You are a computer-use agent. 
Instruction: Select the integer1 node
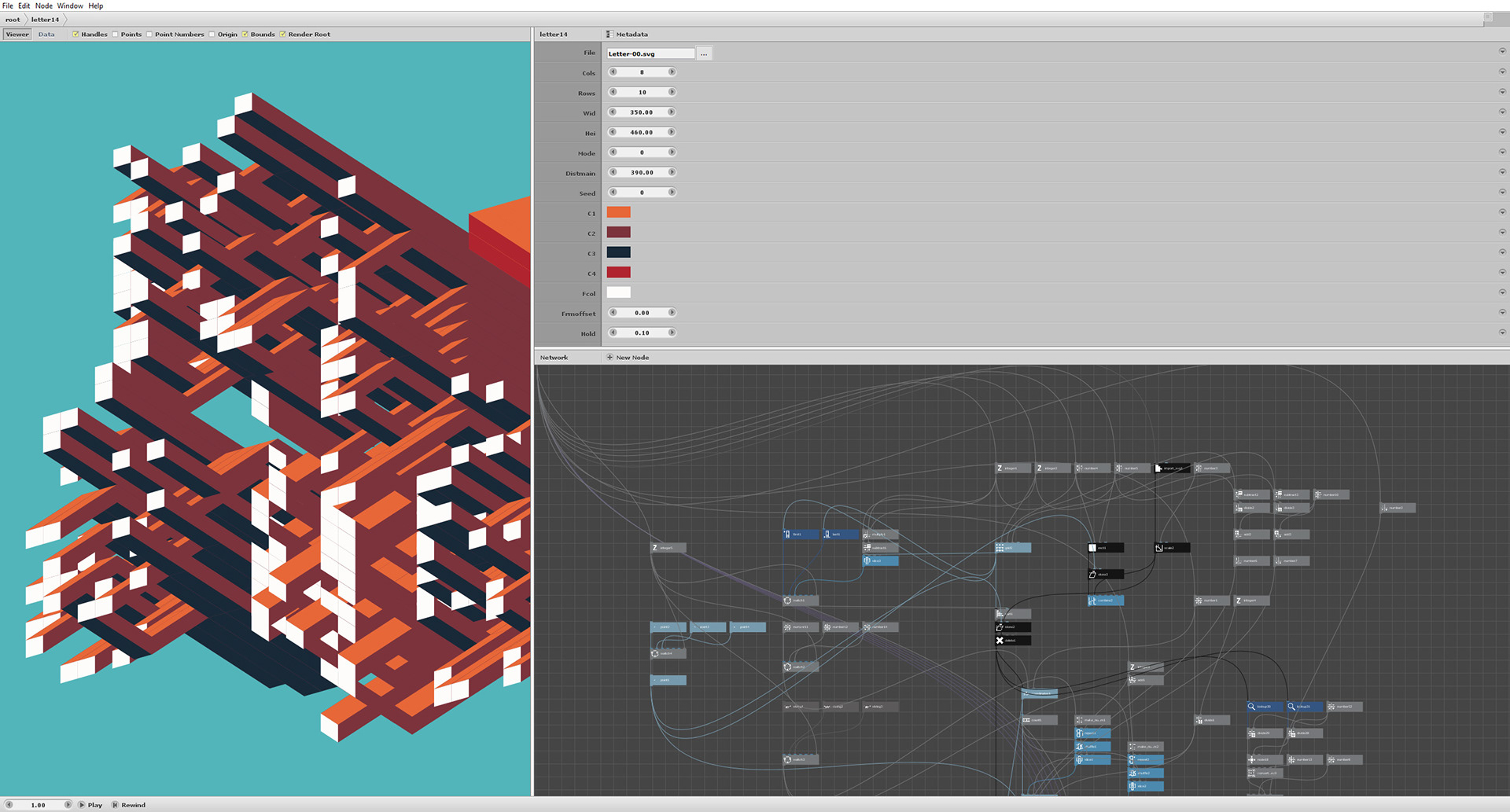[1013, 468]
